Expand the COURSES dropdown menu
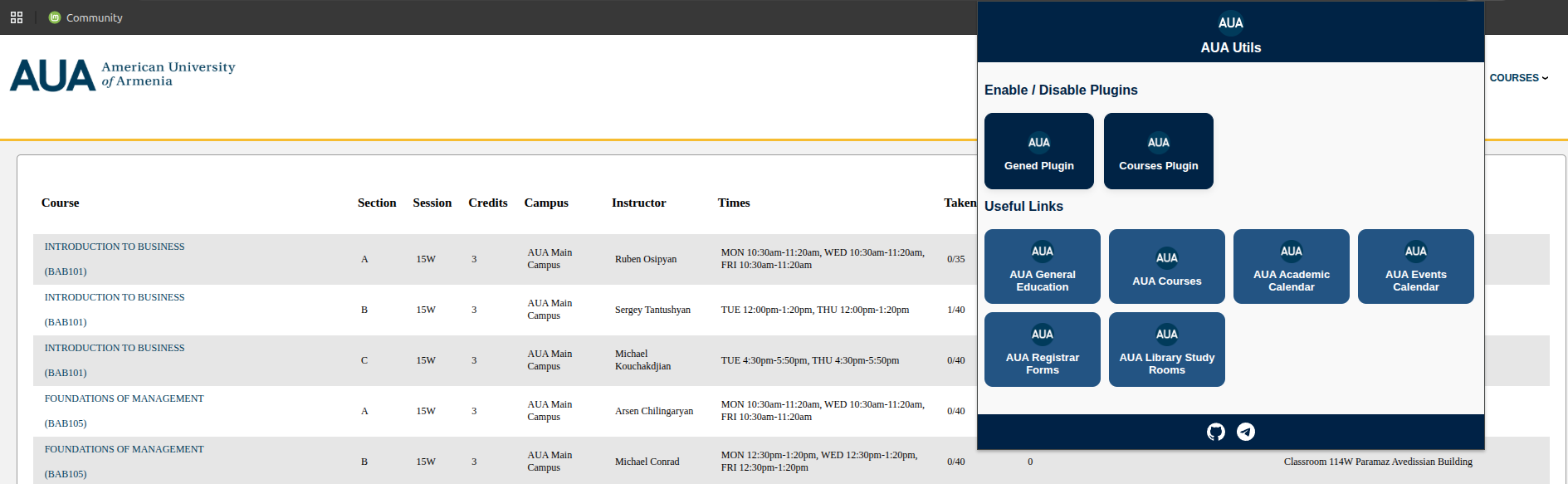1568x484 pixels. 1518,78
